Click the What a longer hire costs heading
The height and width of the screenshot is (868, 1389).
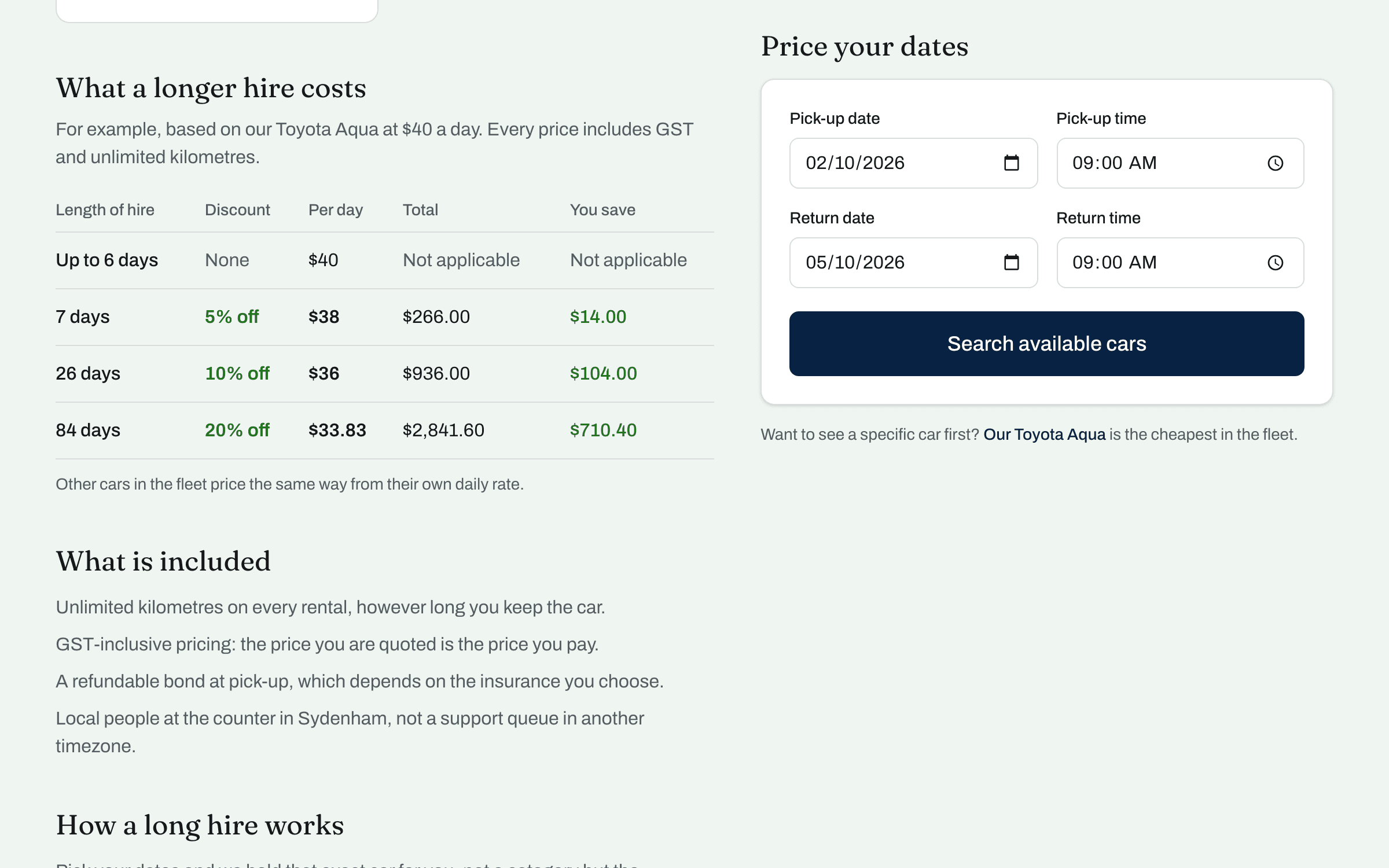tap(211, 89)
